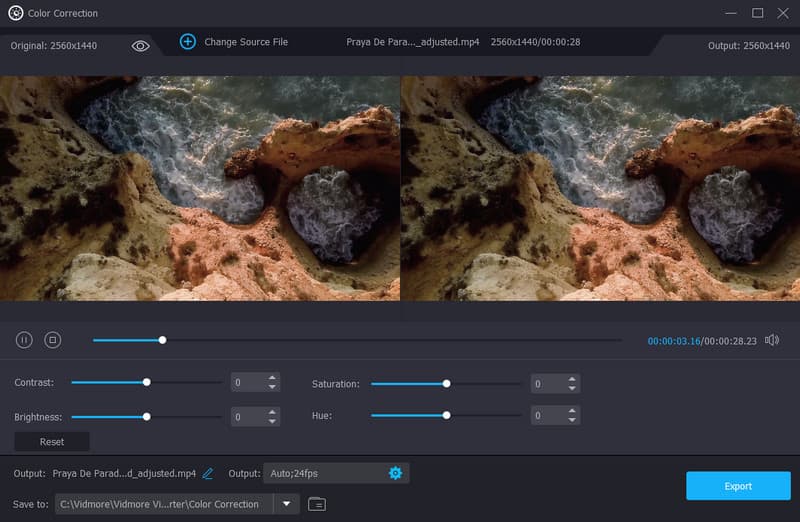Screen dimensions: 800x522
Task: Click the plus icon to change source
Action: pos(187,42)
